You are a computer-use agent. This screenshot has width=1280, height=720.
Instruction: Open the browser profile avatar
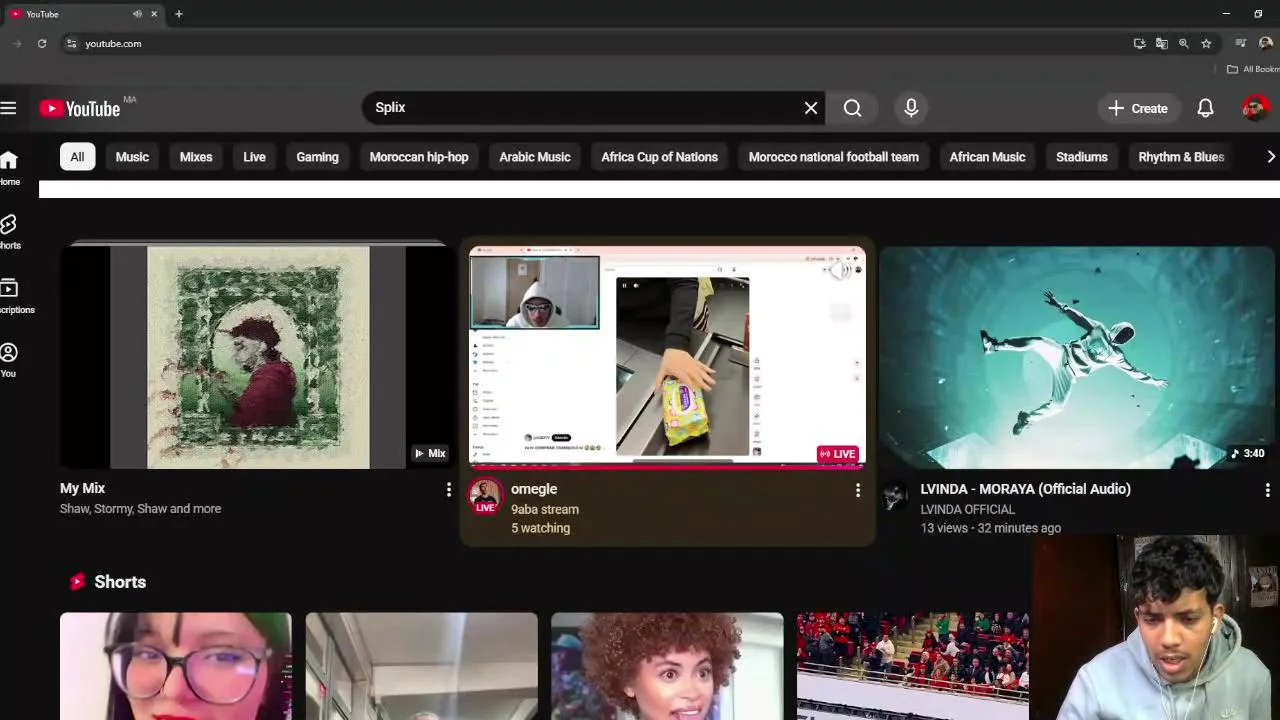click(1266, 44)
